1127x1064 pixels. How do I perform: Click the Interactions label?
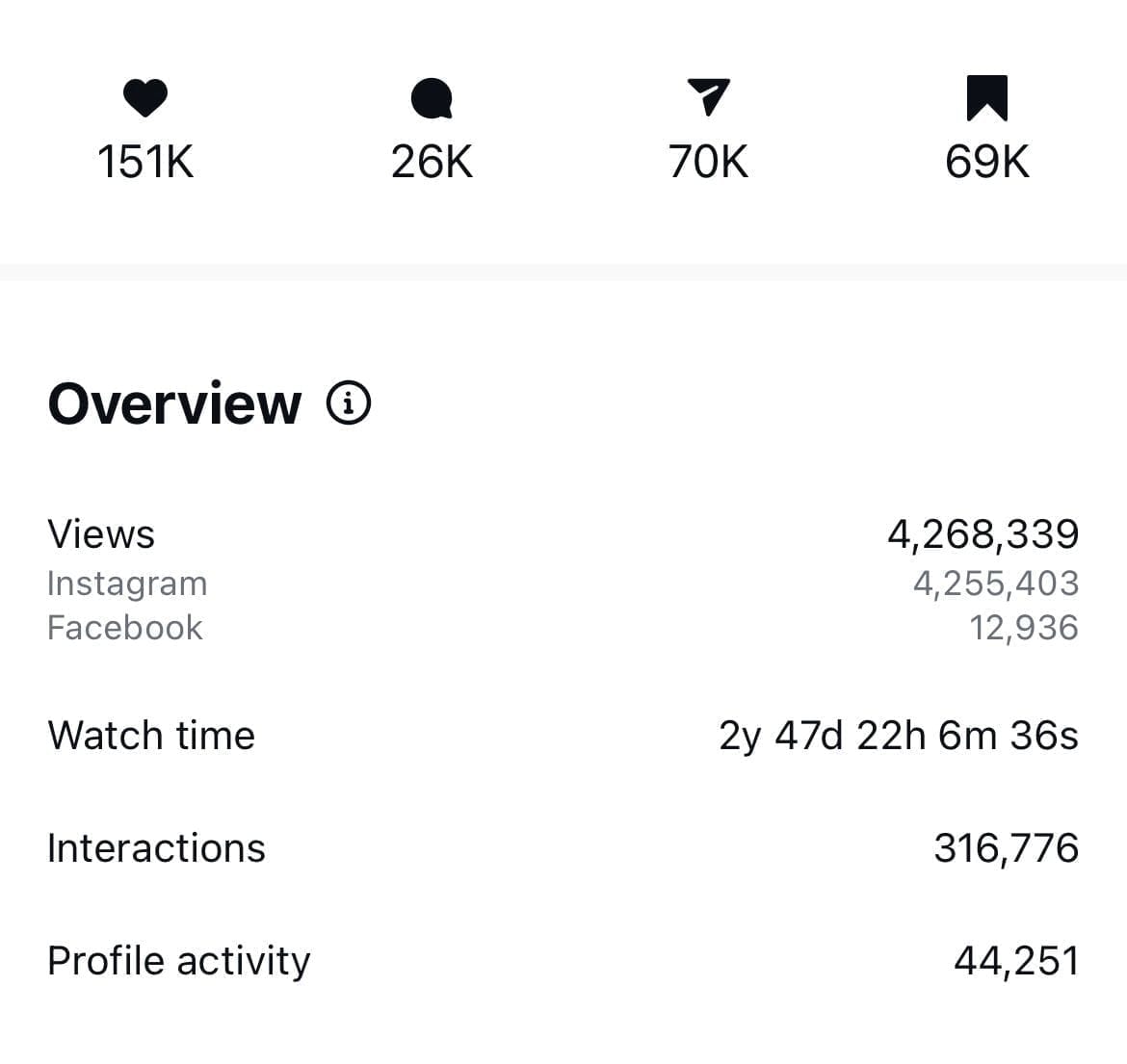(x=156, y=848)
